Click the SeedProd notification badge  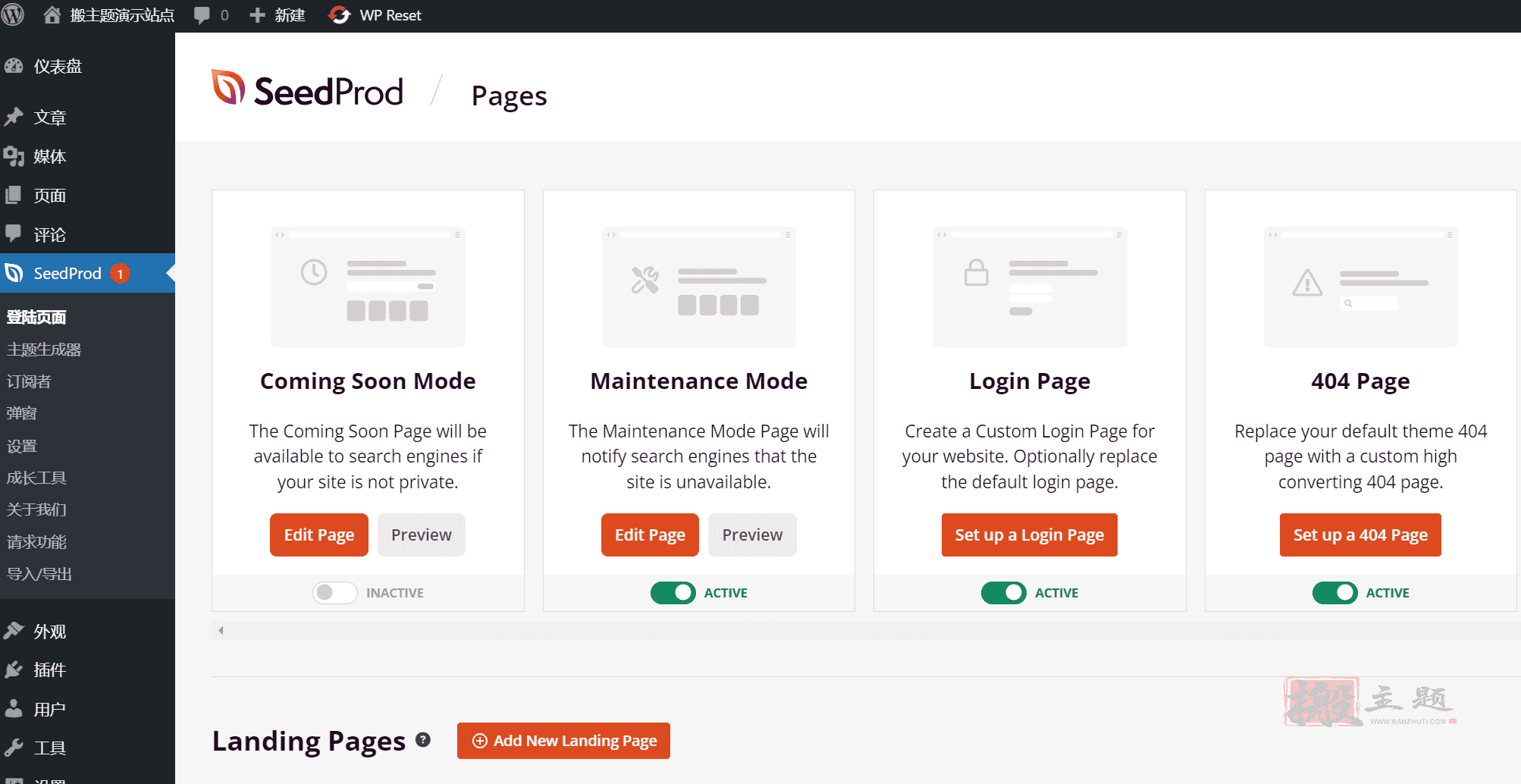tap(120, 274)
